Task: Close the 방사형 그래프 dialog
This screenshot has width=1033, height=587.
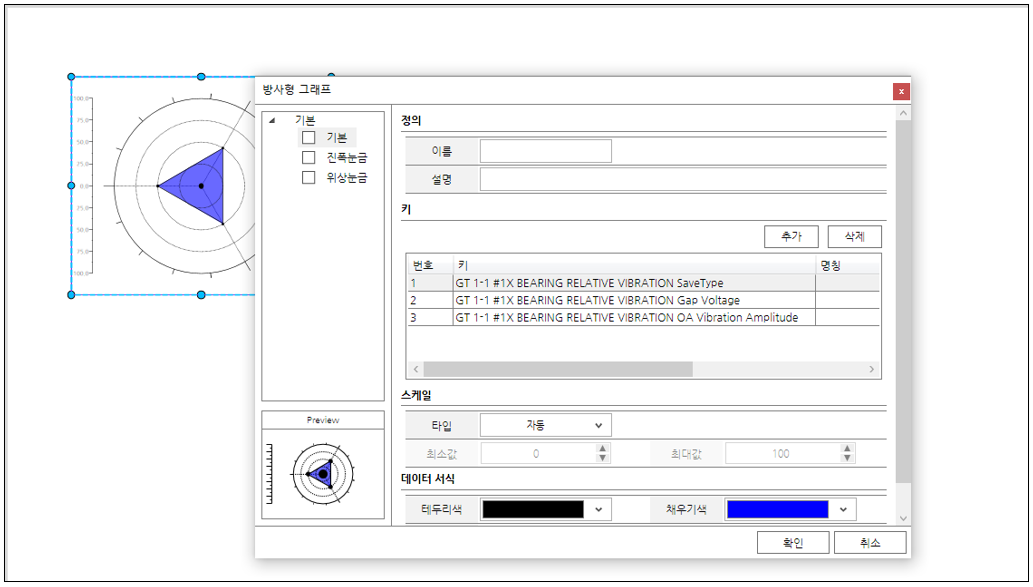Action: pos(901,92)
